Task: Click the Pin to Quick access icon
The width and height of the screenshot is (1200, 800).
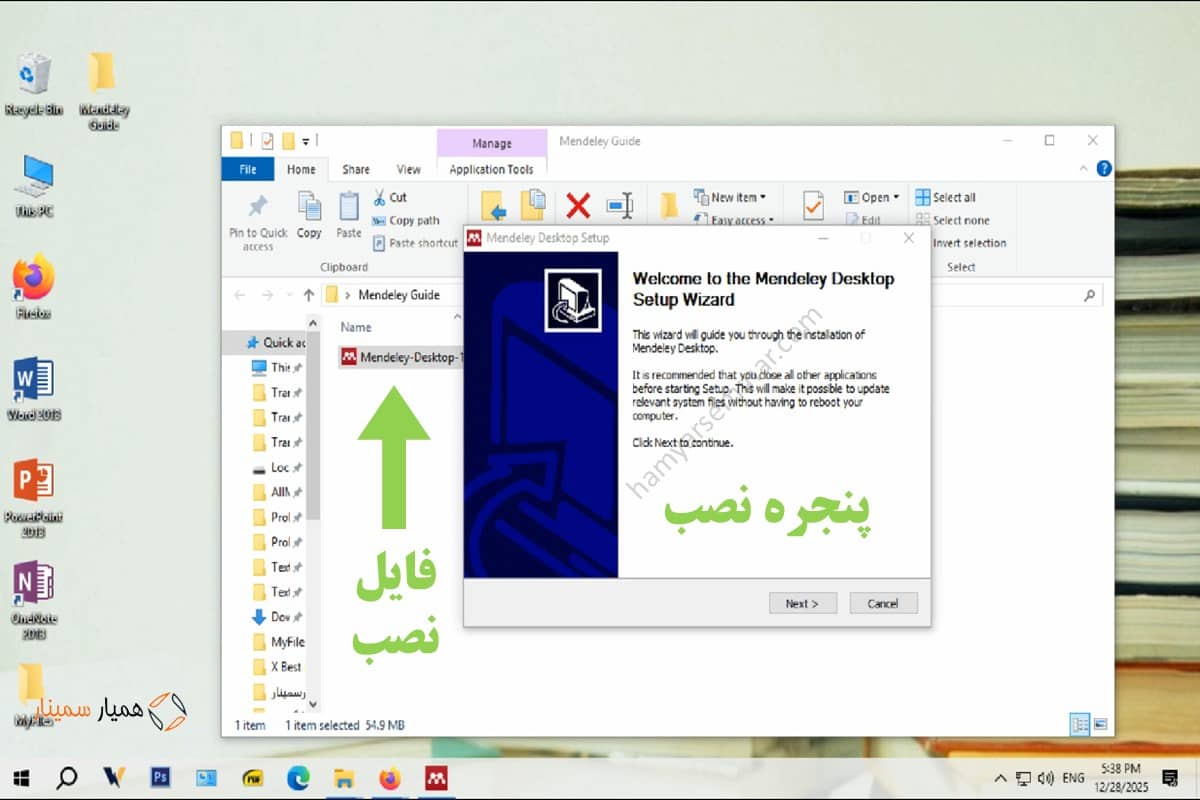Action: 257,206
